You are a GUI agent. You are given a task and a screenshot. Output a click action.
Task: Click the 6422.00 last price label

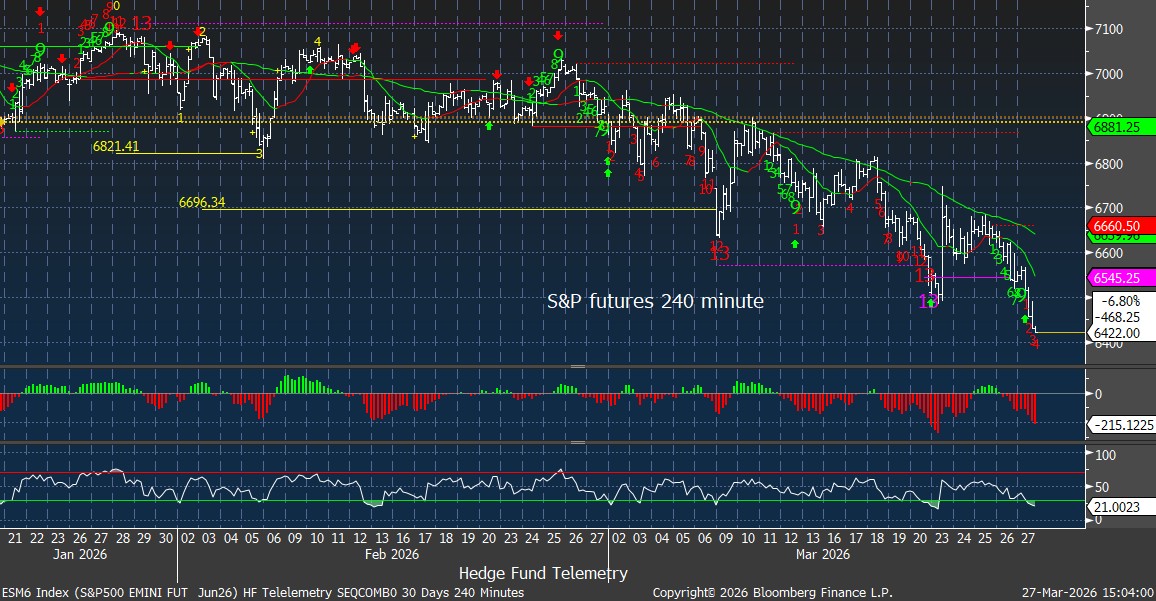pyautogui.click(x=1117, y=332)
